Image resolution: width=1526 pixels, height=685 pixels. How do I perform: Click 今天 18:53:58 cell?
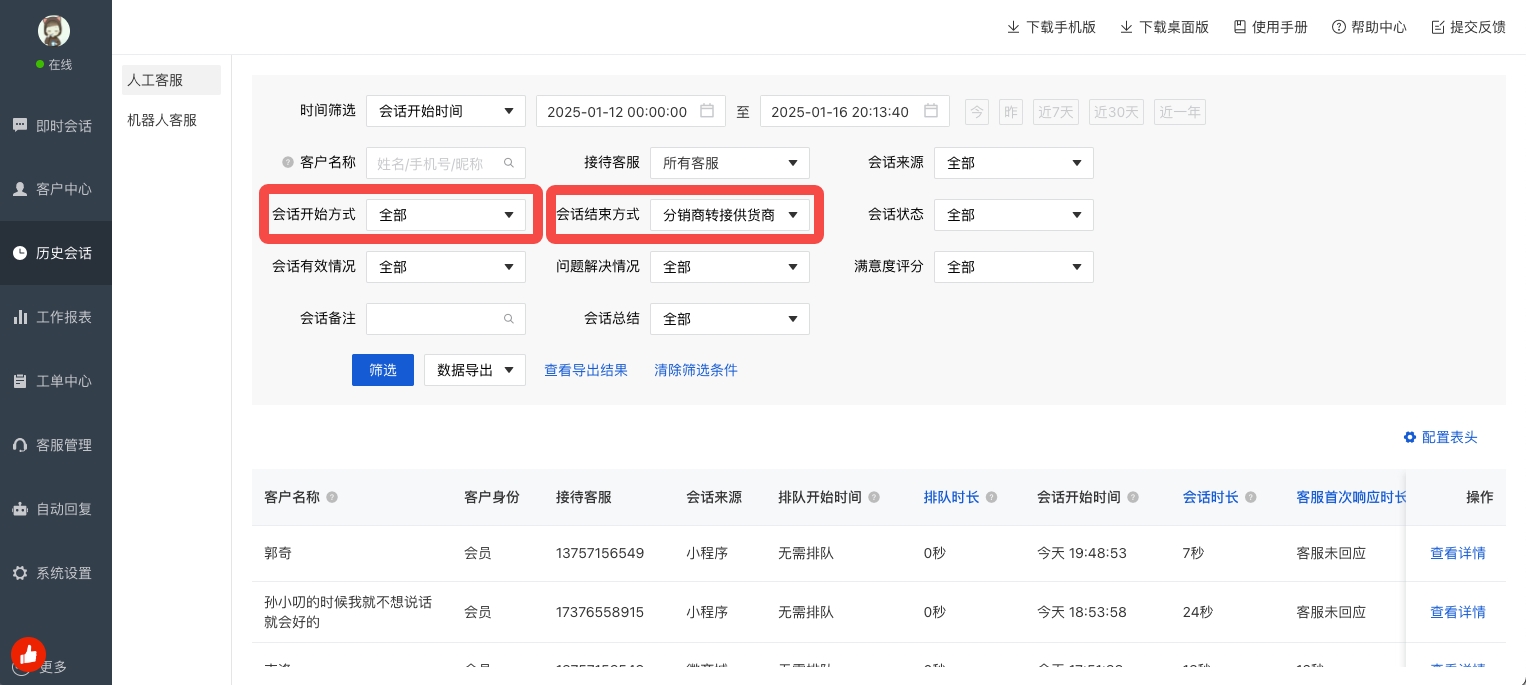pos(1082,612)
